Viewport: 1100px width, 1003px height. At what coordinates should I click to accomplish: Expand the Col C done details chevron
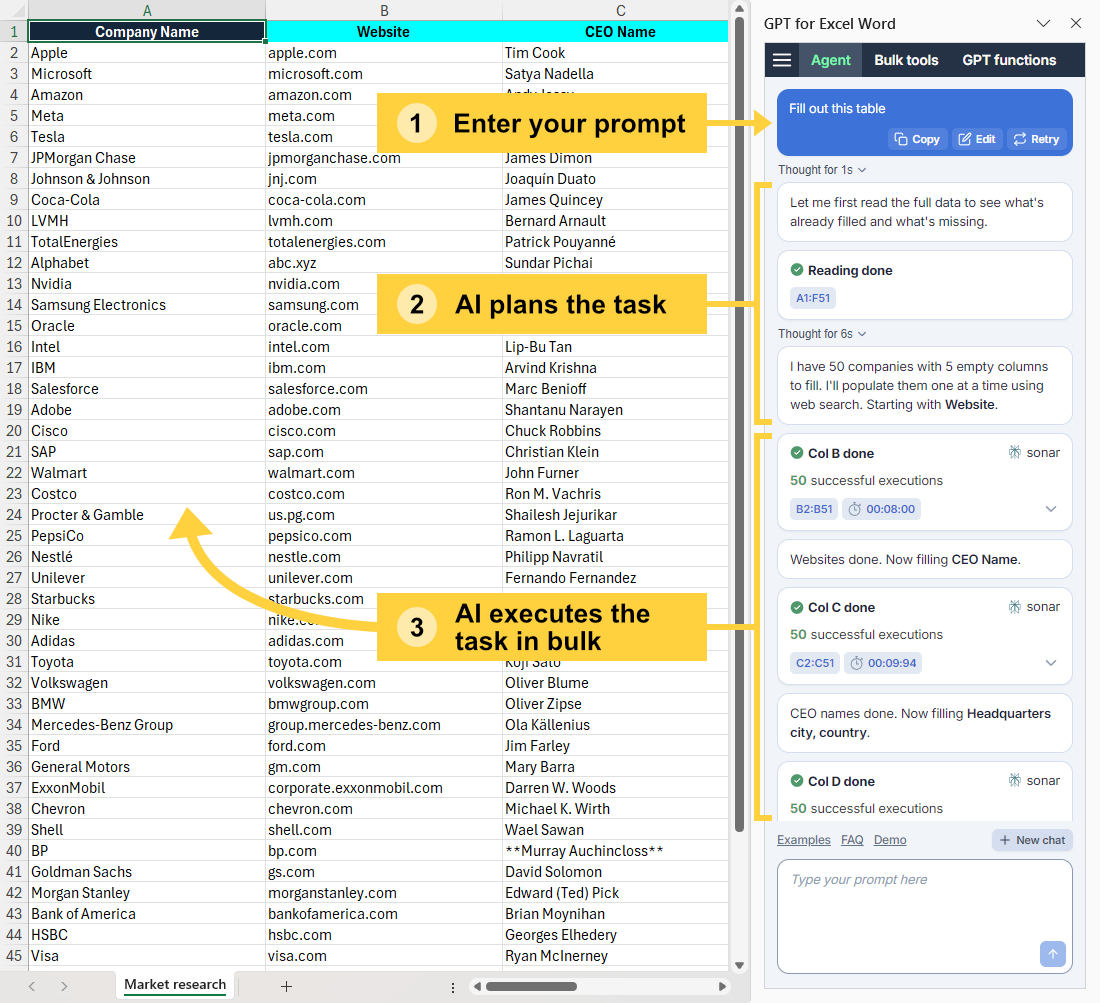[x=1050, y=663]
